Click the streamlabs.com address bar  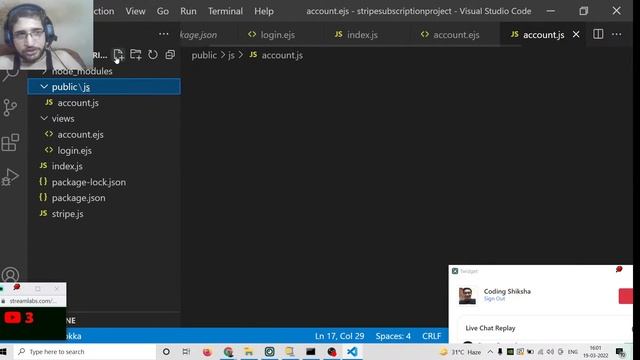33,301
